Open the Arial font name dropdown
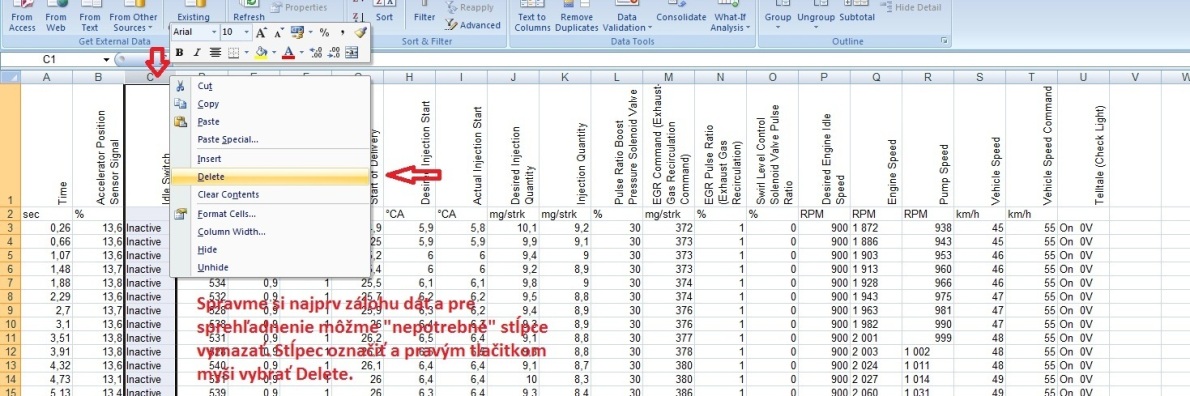Image resolution: width=1190 pixels, height=396 pixels. [x=214, y=32]
